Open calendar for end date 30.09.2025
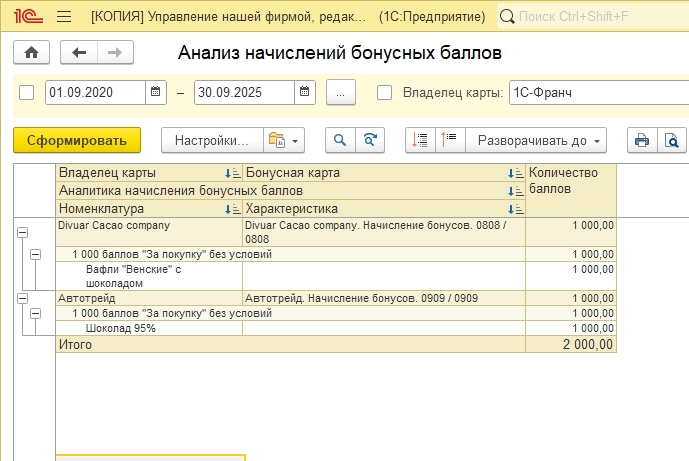The image size is (689, 461). pyautogui.click(x=305, y=92)
